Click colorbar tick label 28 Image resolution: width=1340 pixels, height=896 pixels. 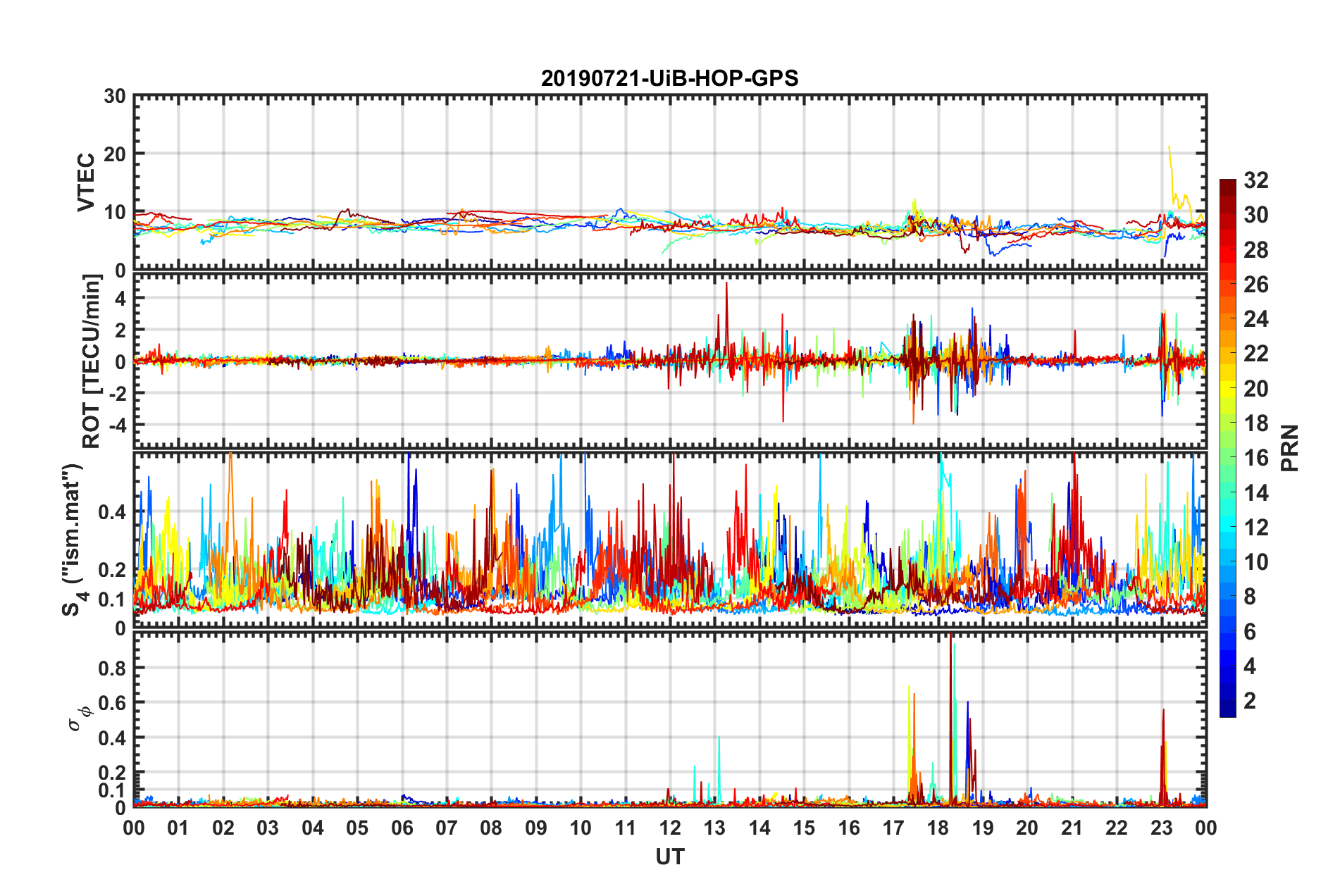point(1255,250)
